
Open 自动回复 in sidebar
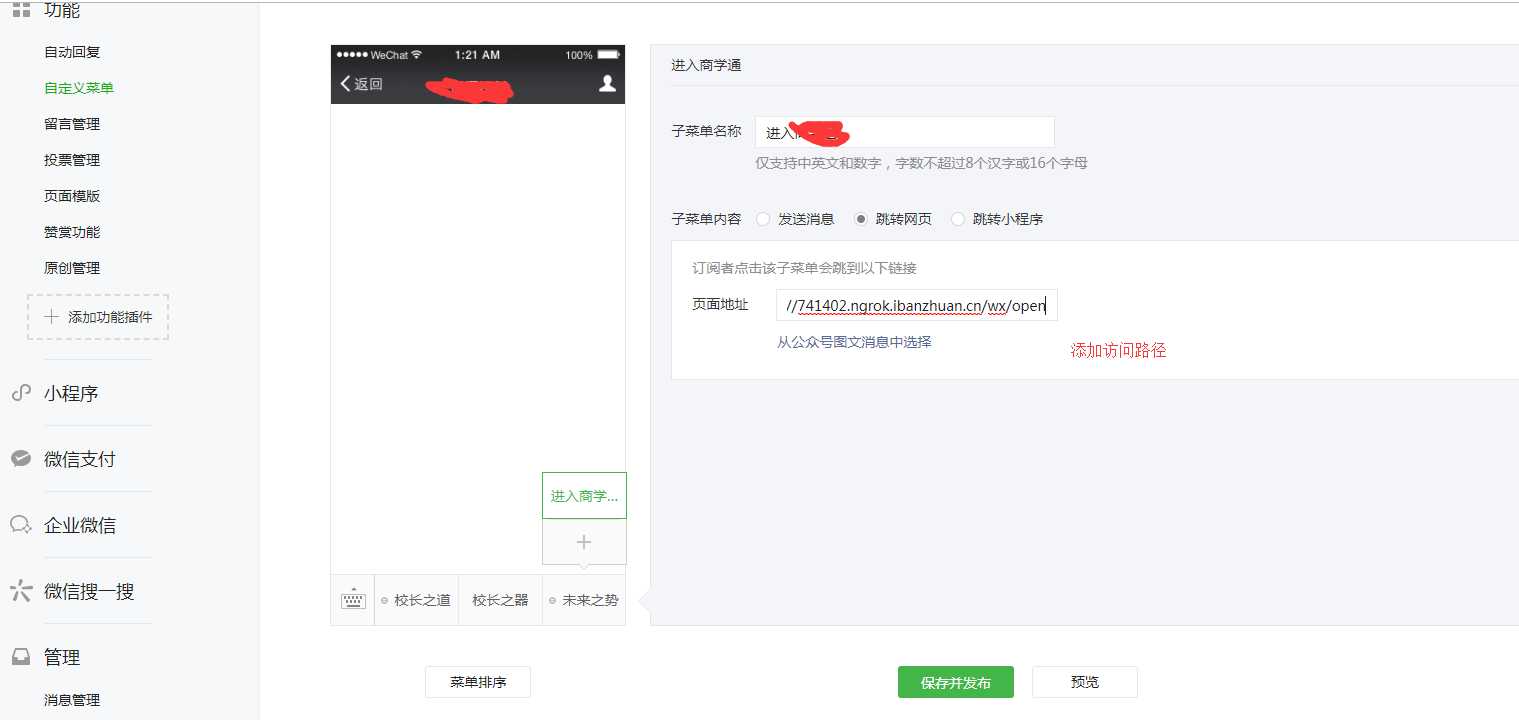pyautogui.click(x=72, y=52)
